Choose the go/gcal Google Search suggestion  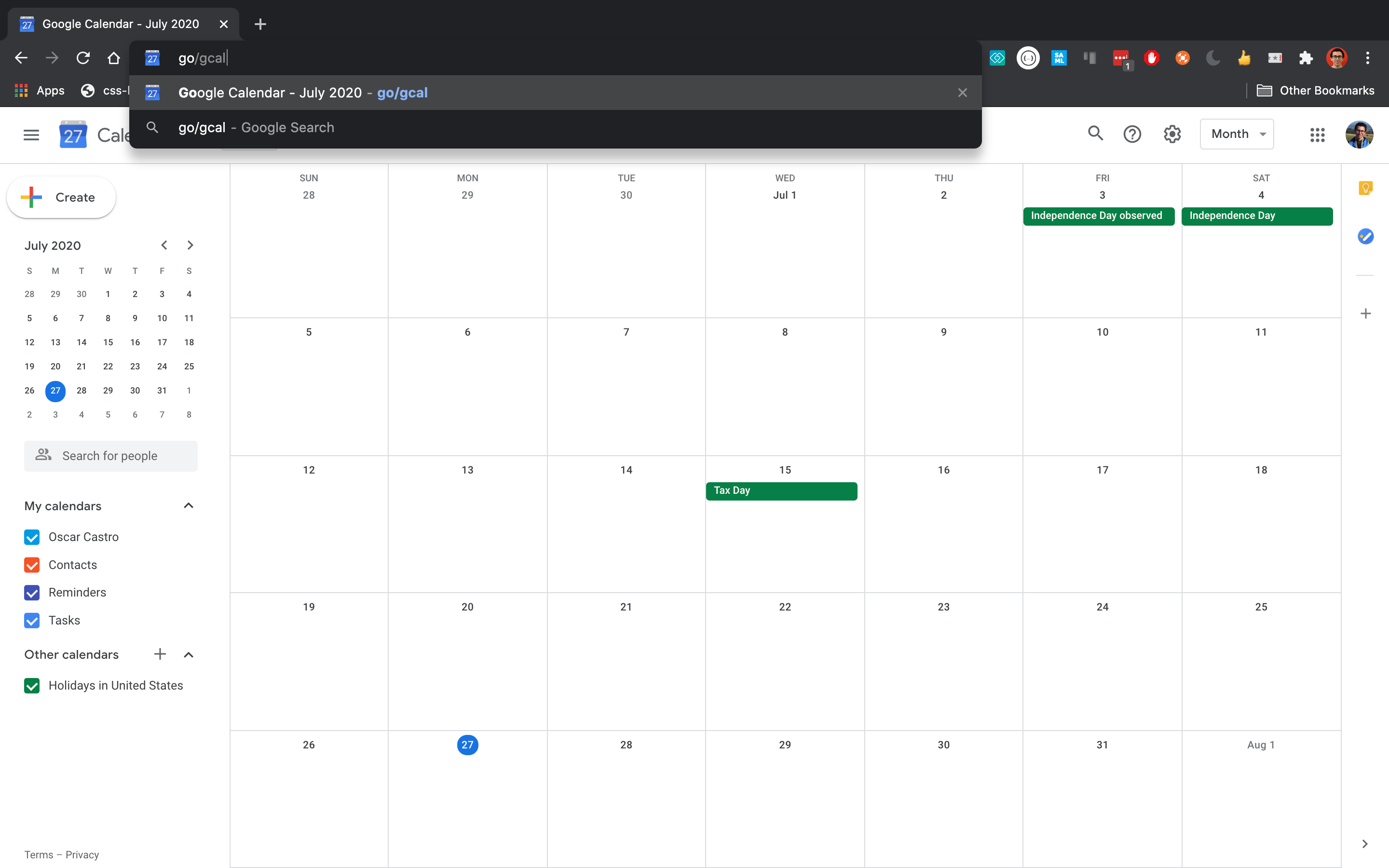pos(256,127)
